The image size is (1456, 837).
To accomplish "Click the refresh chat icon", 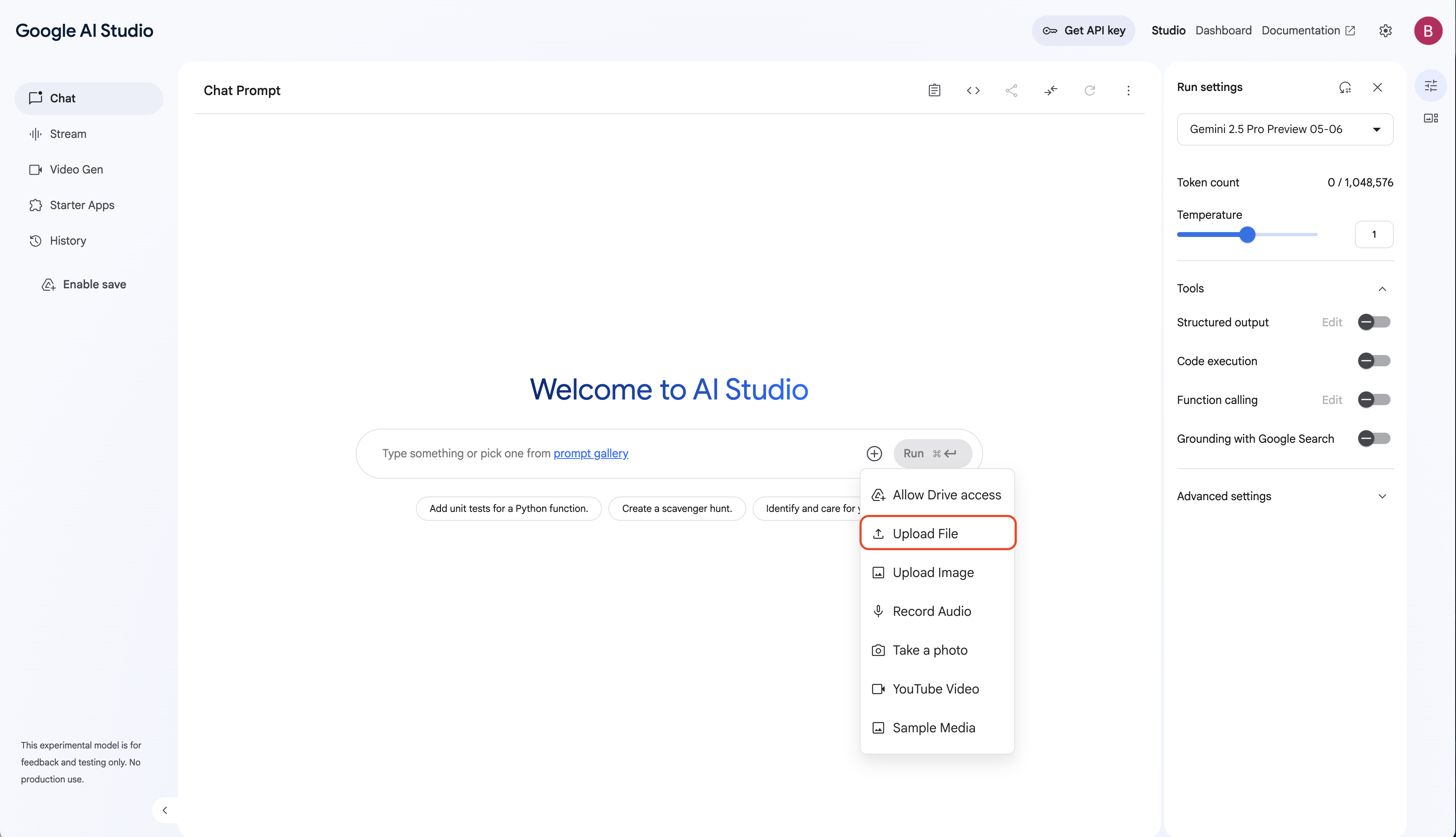I will point(1089,90).
